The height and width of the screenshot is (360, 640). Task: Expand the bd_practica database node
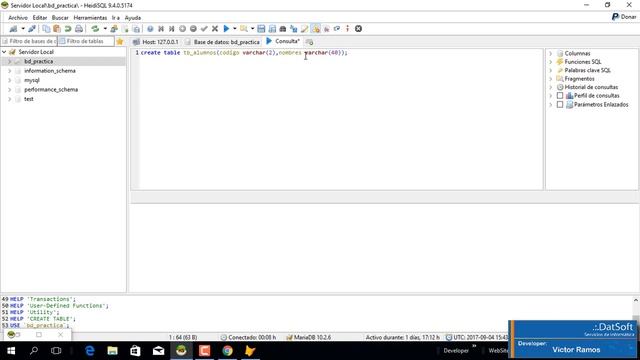tap(9, 61)
